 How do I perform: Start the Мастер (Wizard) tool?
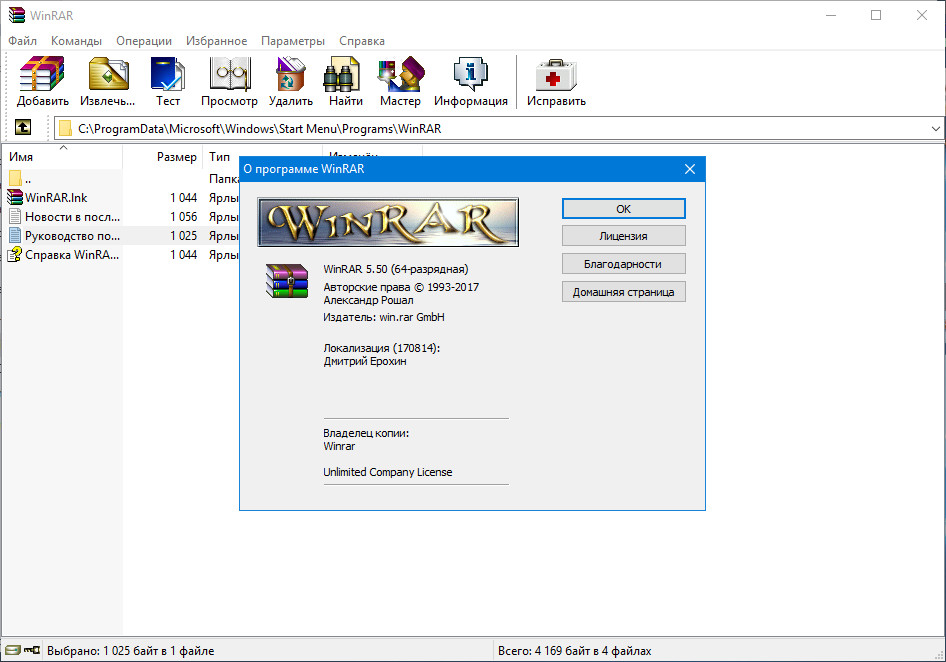(x=400, y=81)
